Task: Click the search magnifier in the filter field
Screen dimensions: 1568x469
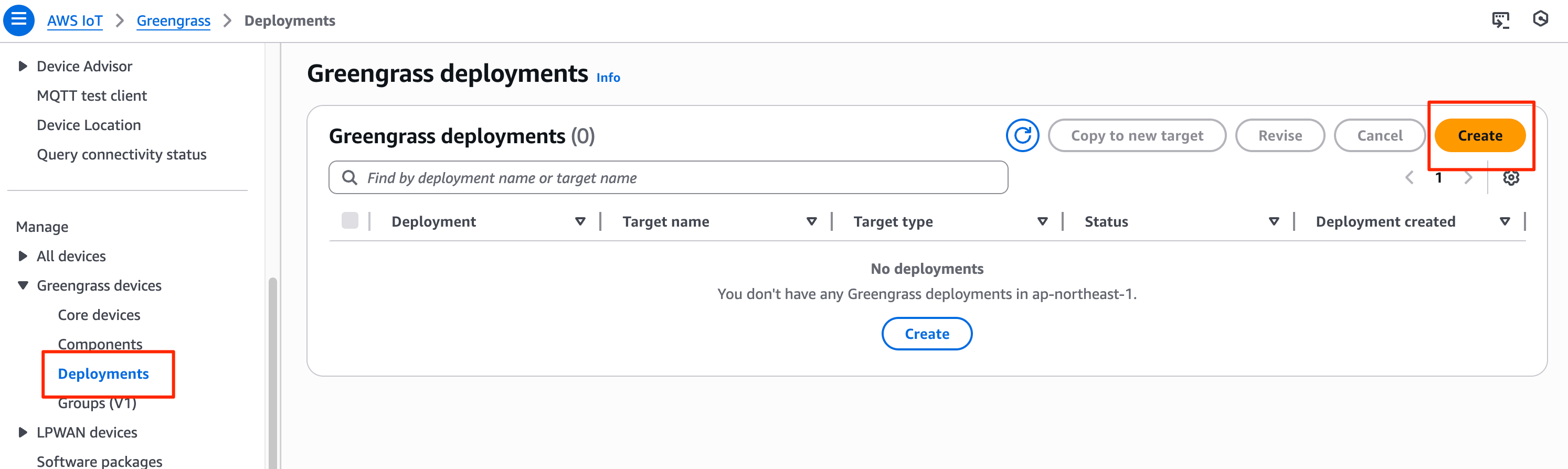Action: click(350, 178)
